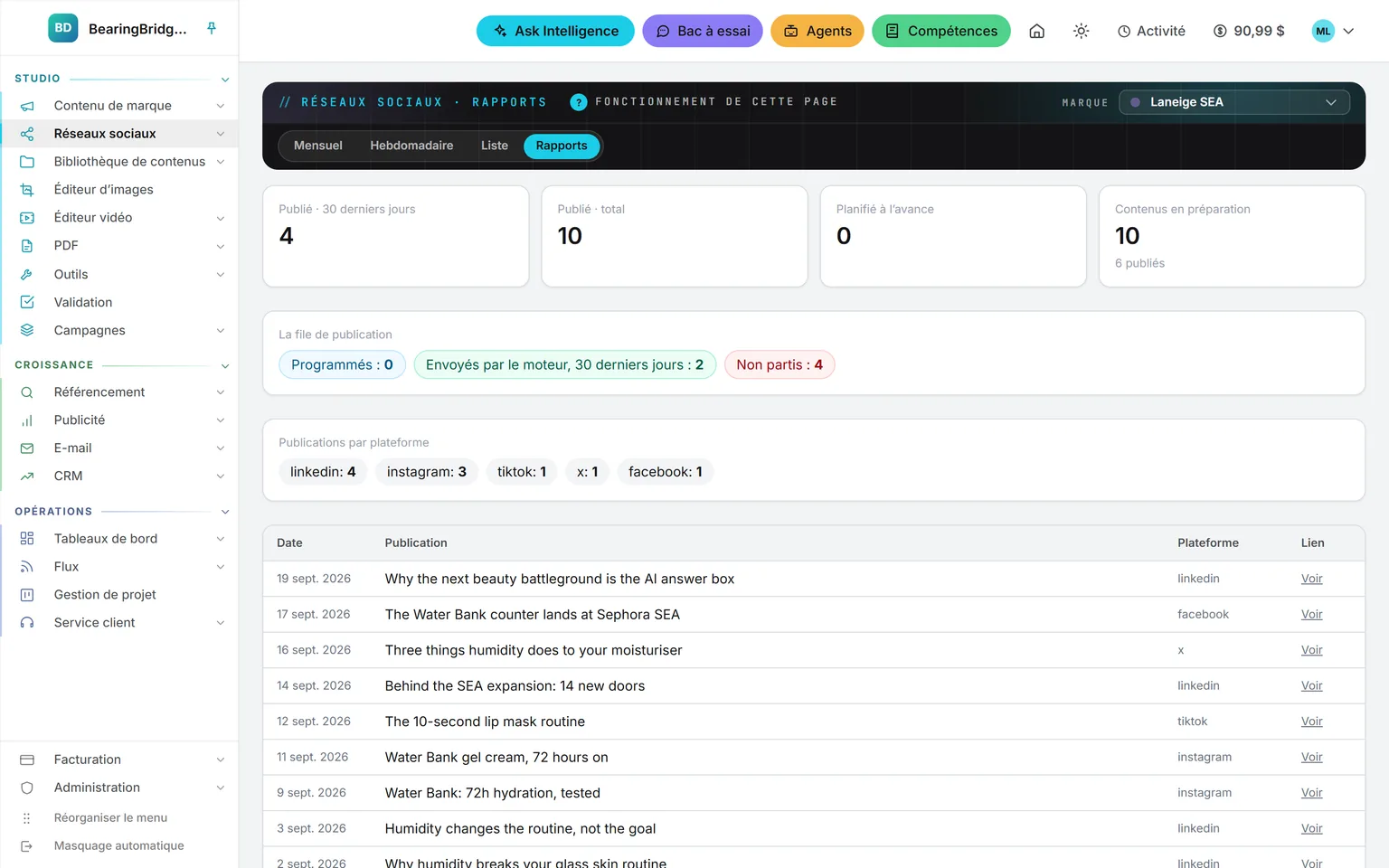Select the Rapports tab
This screenshot has height=868, width=1389.
click(562, 146)
